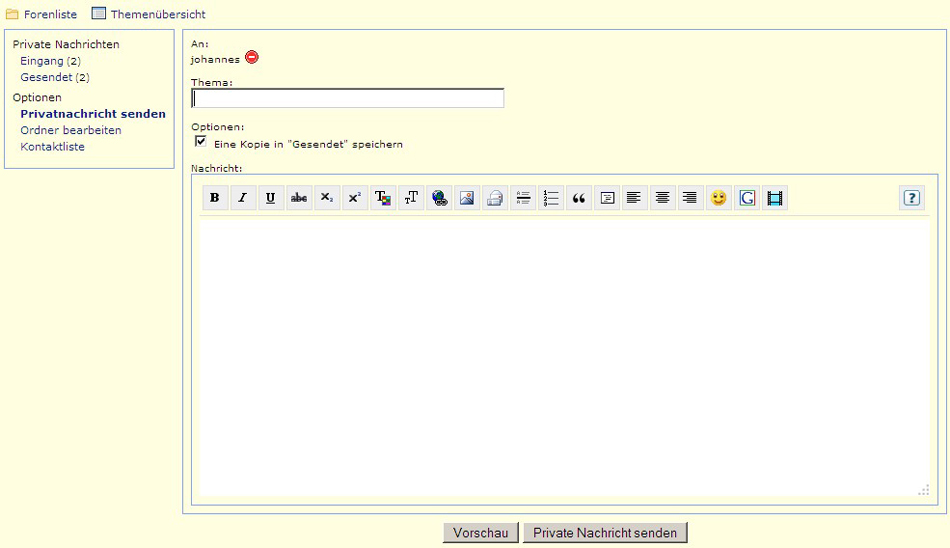Remove recipient johannes with red icon

coord(251,58)
